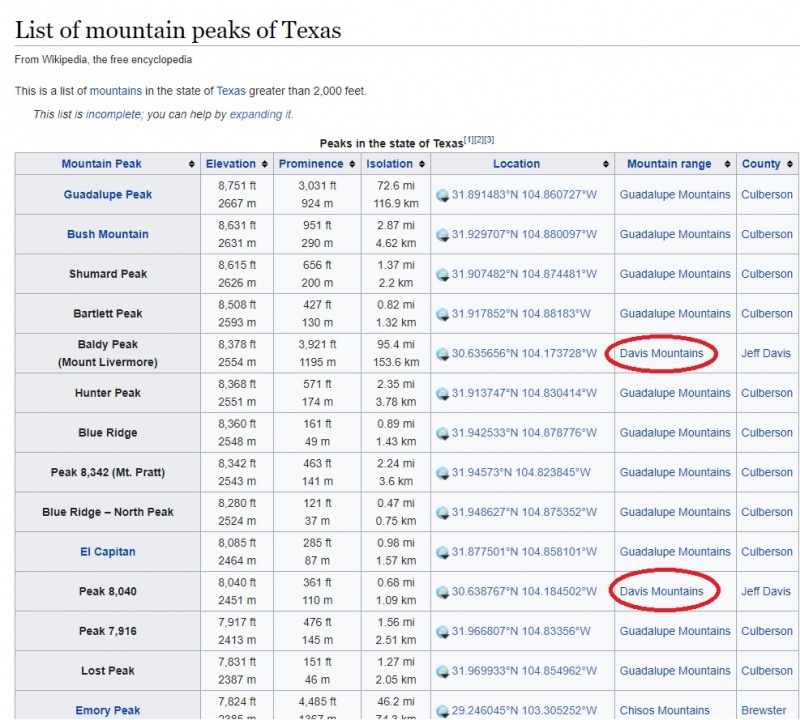Sort table using Mountain range column sort arrows

pos(727,164)
